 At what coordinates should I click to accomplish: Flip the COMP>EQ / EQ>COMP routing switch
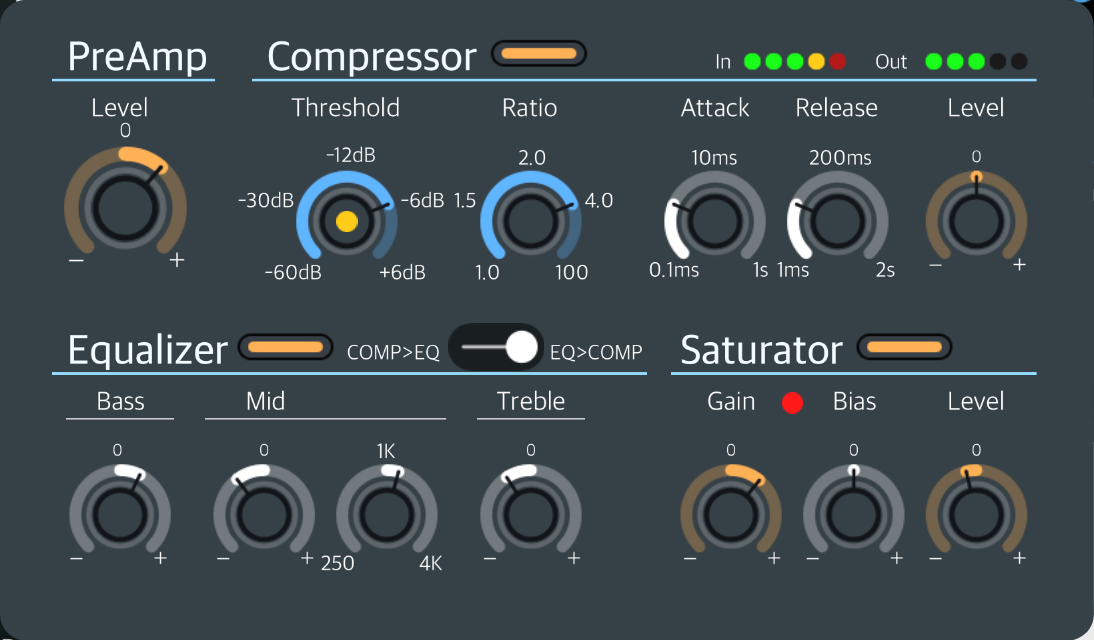495,347
